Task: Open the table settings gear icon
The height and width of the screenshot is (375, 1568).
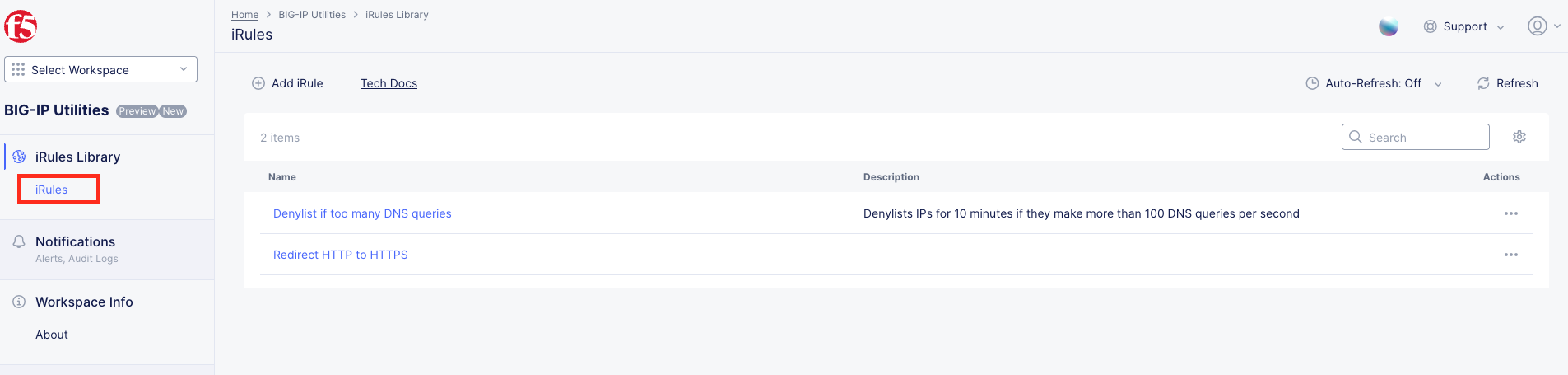Action: pyautogui.click(x=1519, y=137)
